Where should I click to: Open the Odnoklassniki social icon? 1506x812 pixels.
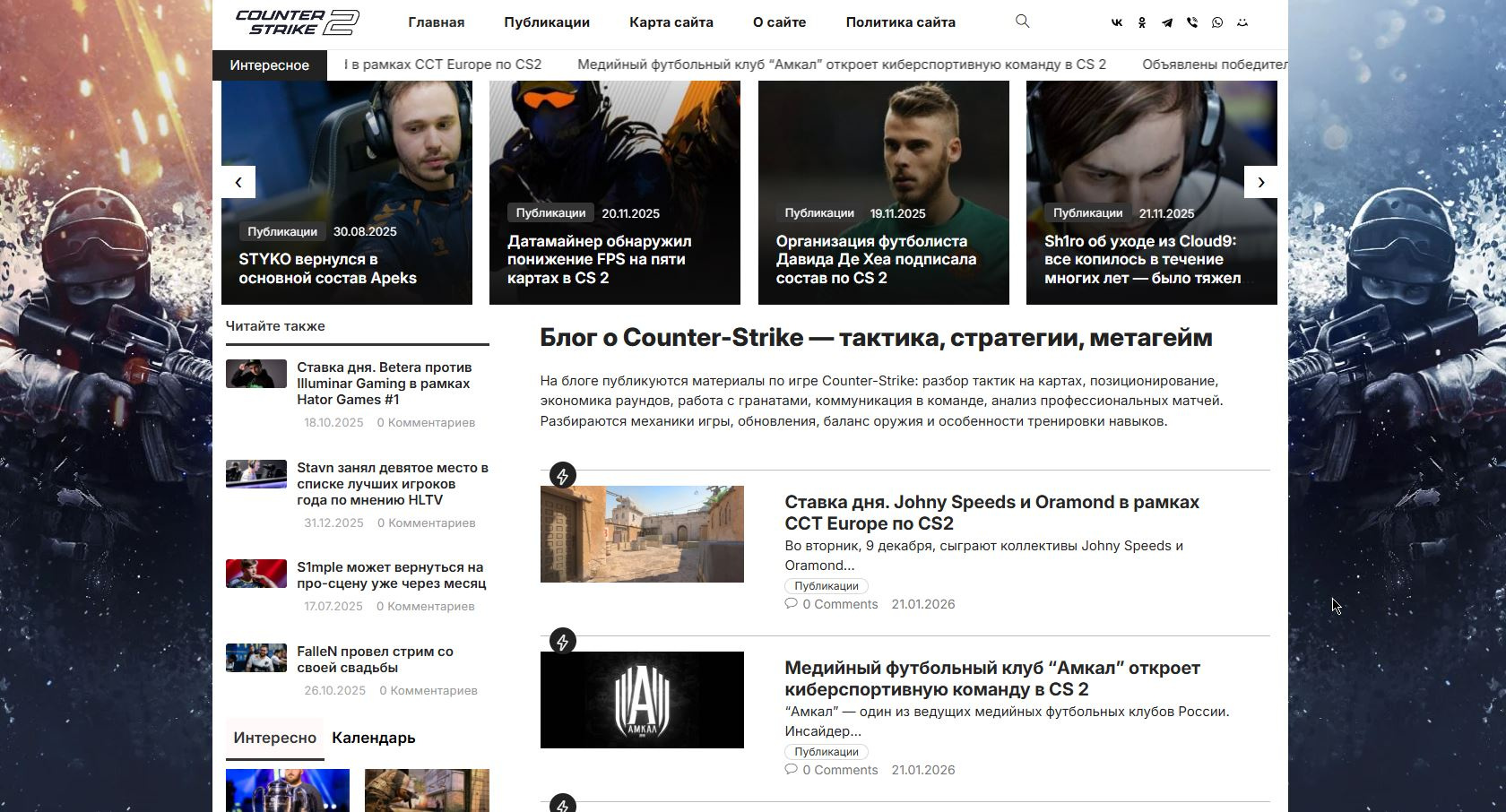tap(1141, 22)
